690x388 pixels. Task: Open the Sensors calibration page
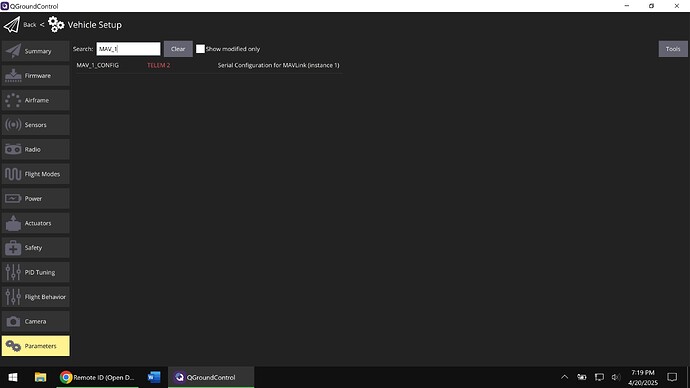point(36,125)
